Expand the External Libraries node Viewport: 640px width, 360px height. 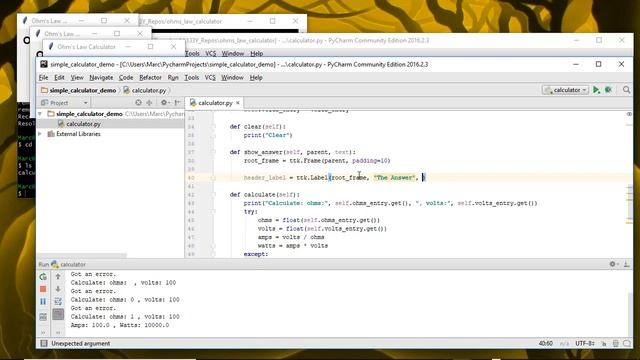tap(40, 134)
